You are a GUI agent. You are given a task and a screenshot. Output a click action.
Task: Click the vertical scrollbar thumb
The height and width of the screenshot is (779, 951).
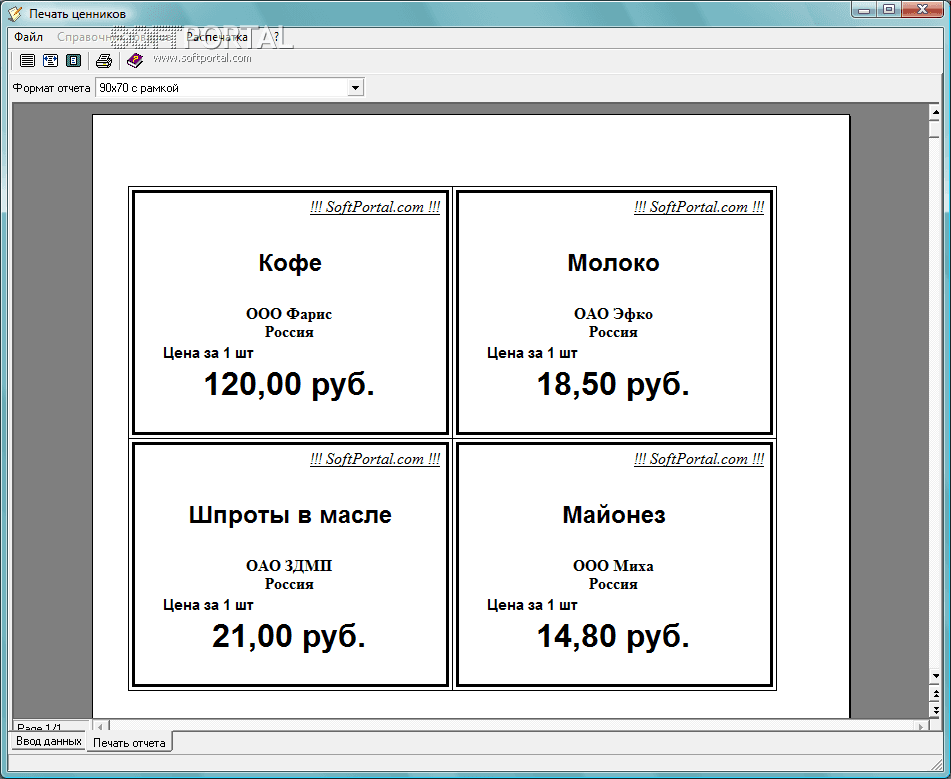click(935, 129)
